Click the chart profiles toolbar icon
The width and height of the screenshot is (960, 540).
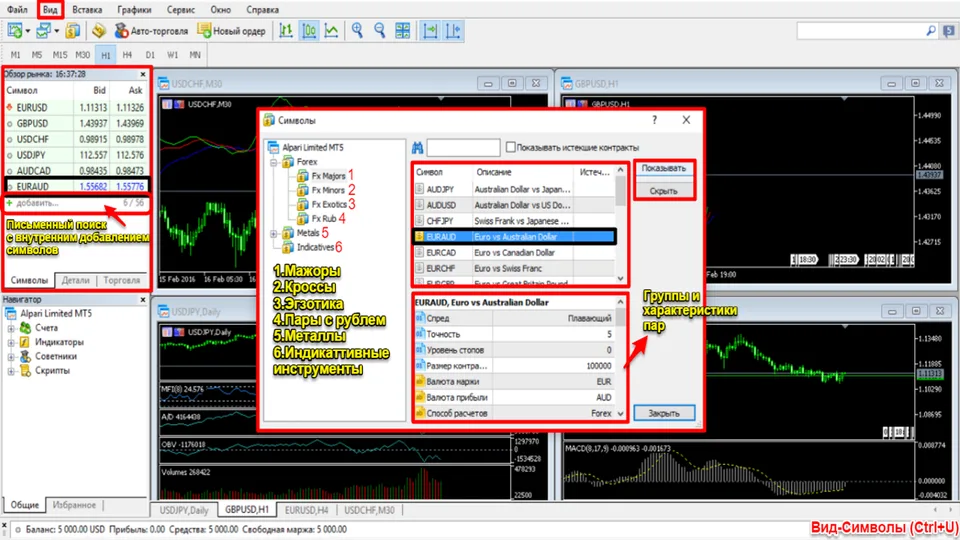click(x=43, y=31)
